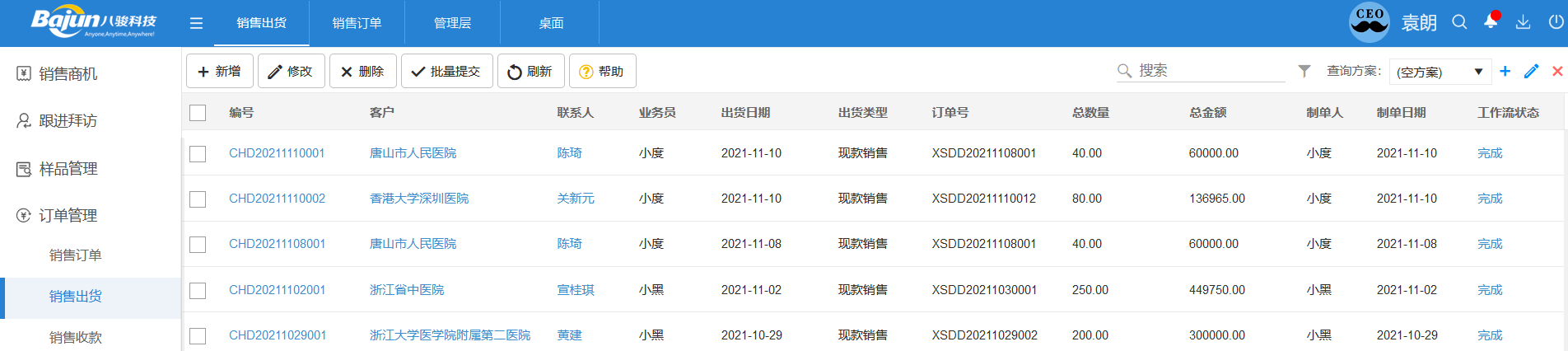Switch to the 管理层 tab
This screenshot has height=351, width=1568.
452,23
